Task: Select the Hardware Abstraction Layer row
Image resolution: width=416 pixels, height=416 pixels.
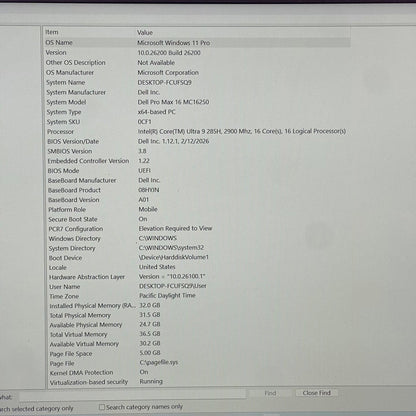Action: coord(197,277)
